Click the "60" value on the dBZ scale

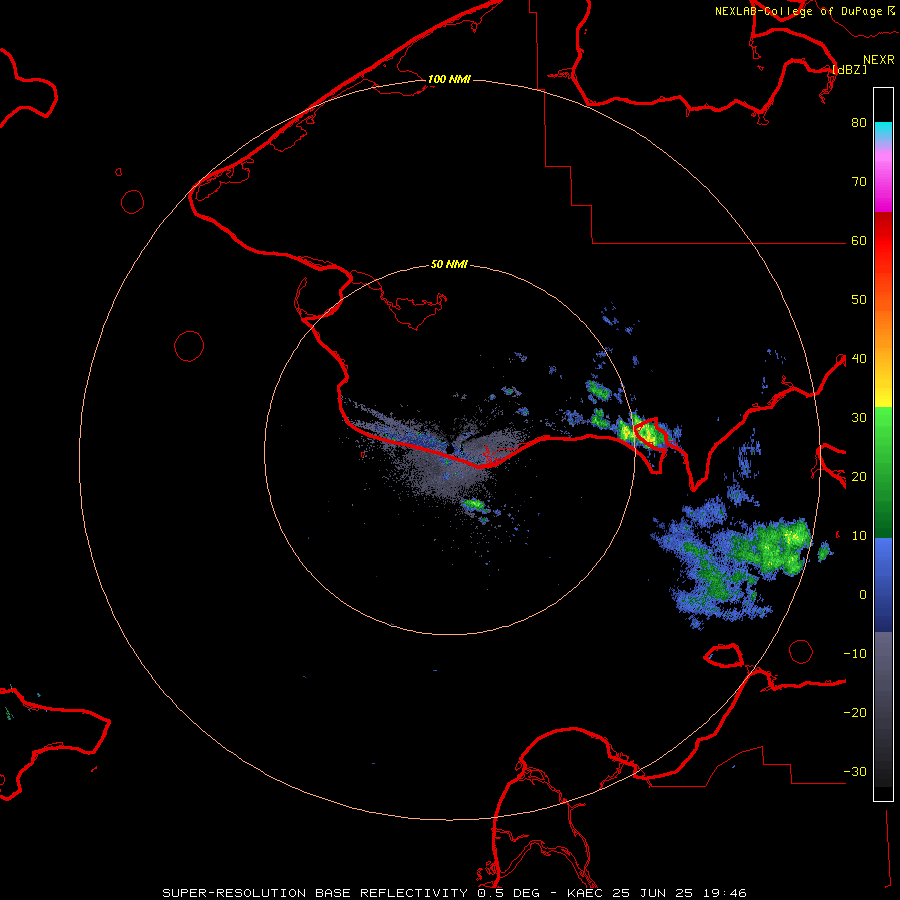coord(859,240)
